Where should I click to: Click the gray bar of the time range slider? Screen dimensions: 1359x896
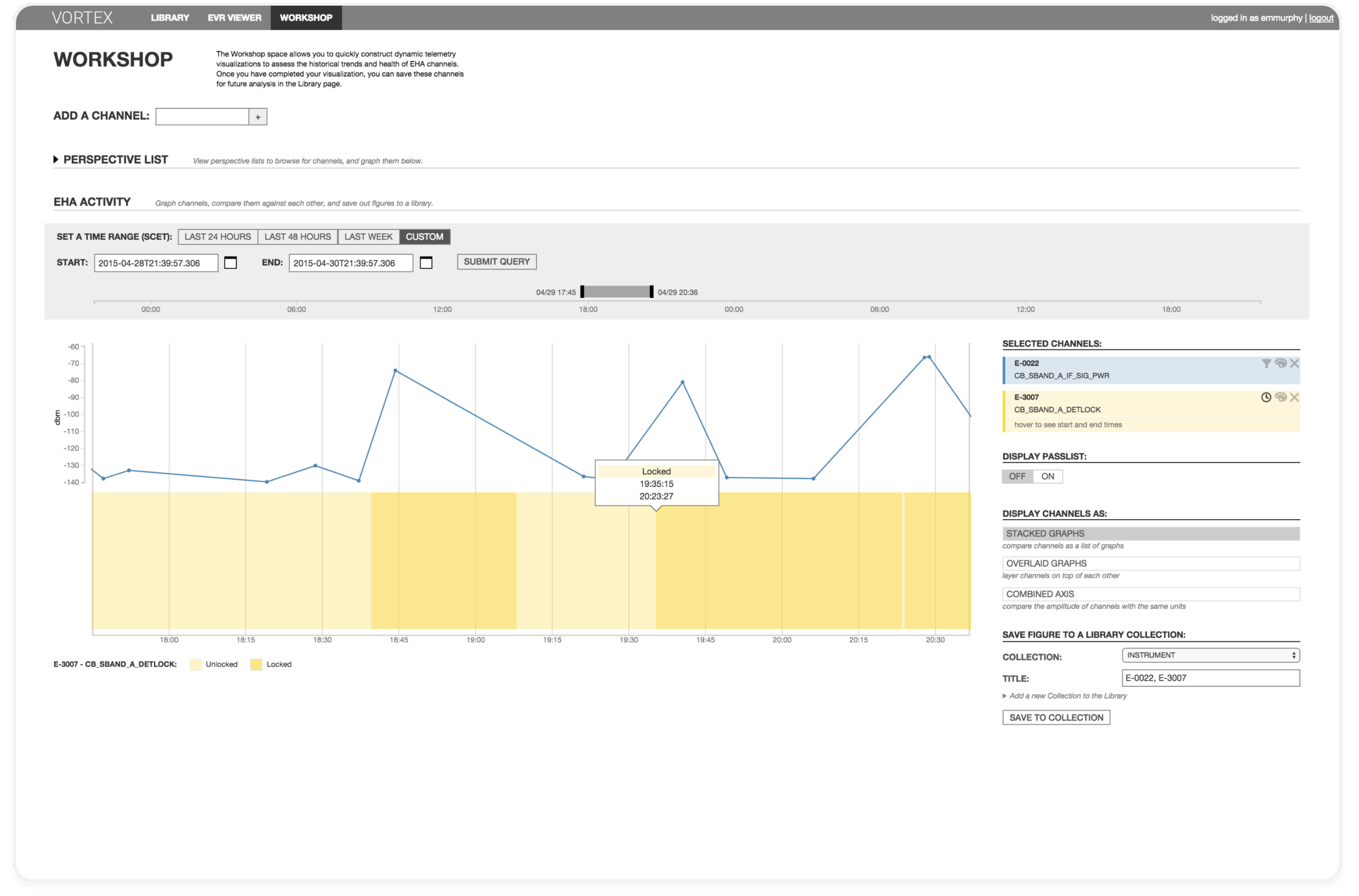(617, 291)
